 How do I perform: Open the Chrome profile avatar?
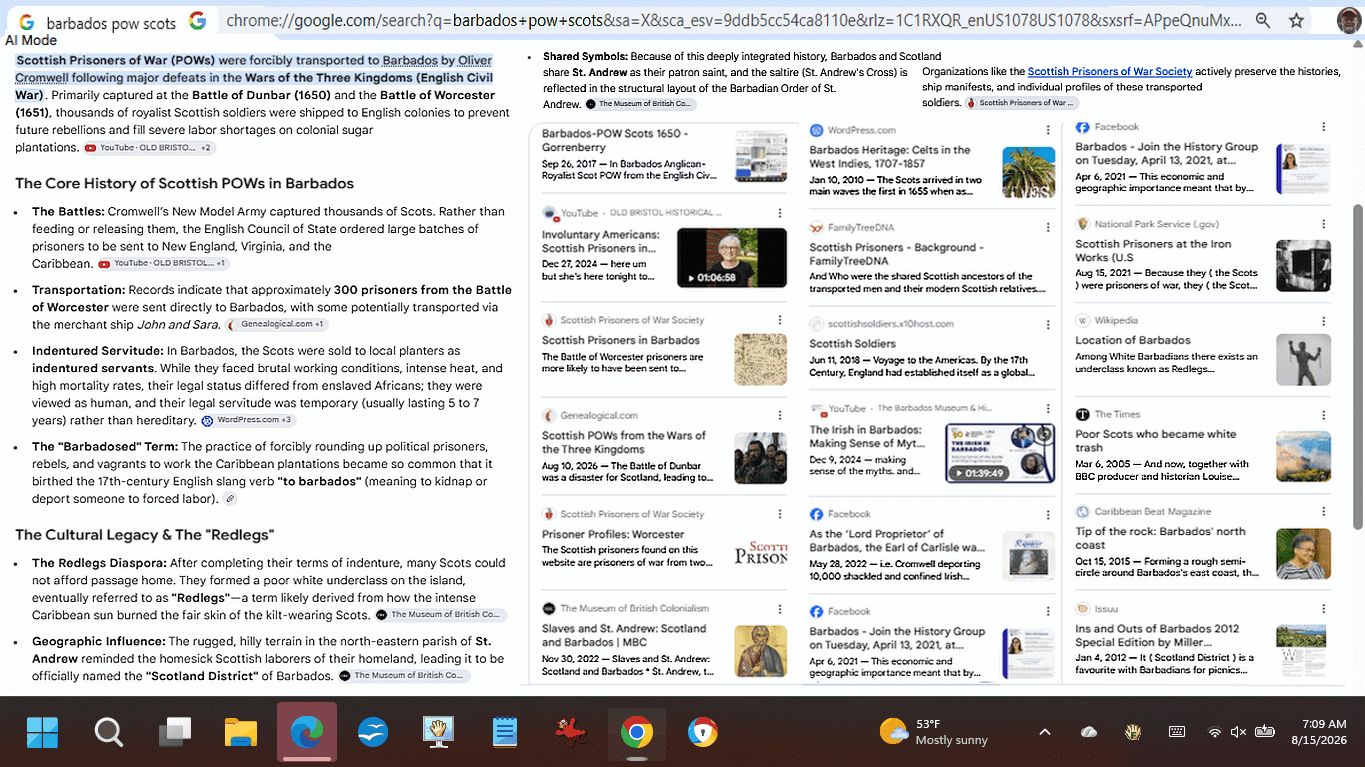click(1349, 20)
